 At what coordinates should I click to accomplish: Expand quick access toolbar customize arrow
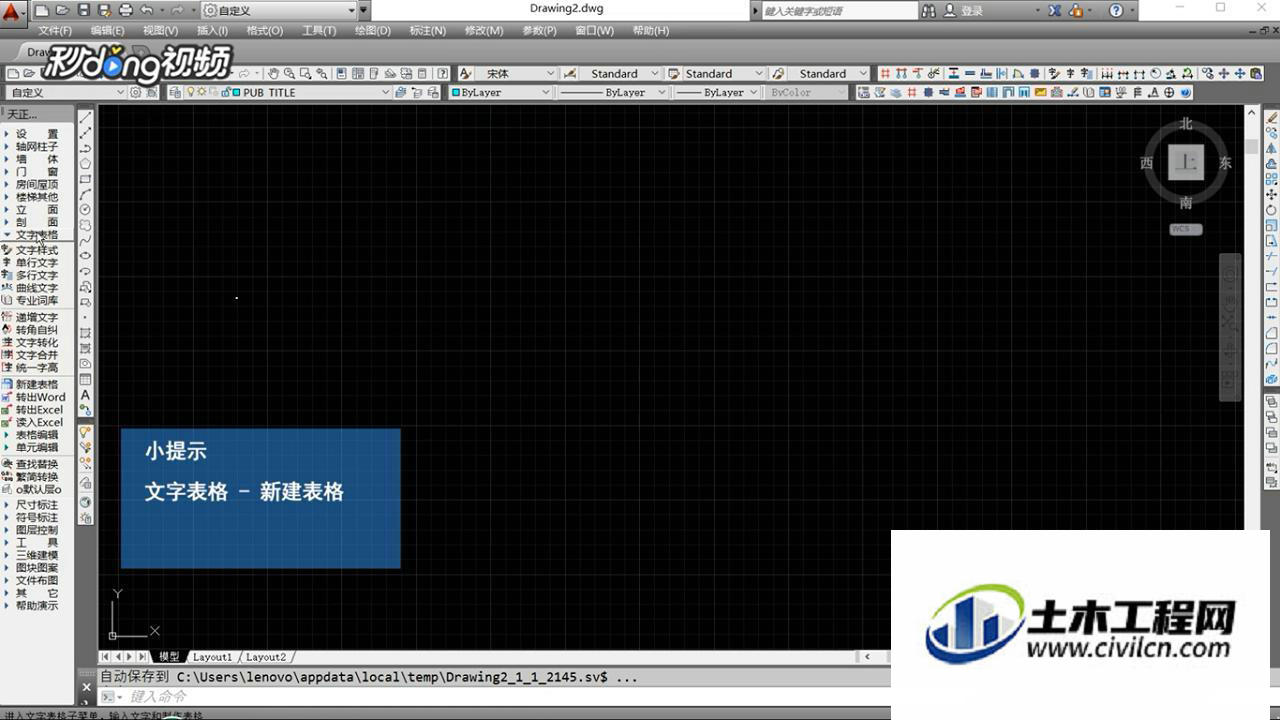tap(364, 10)
